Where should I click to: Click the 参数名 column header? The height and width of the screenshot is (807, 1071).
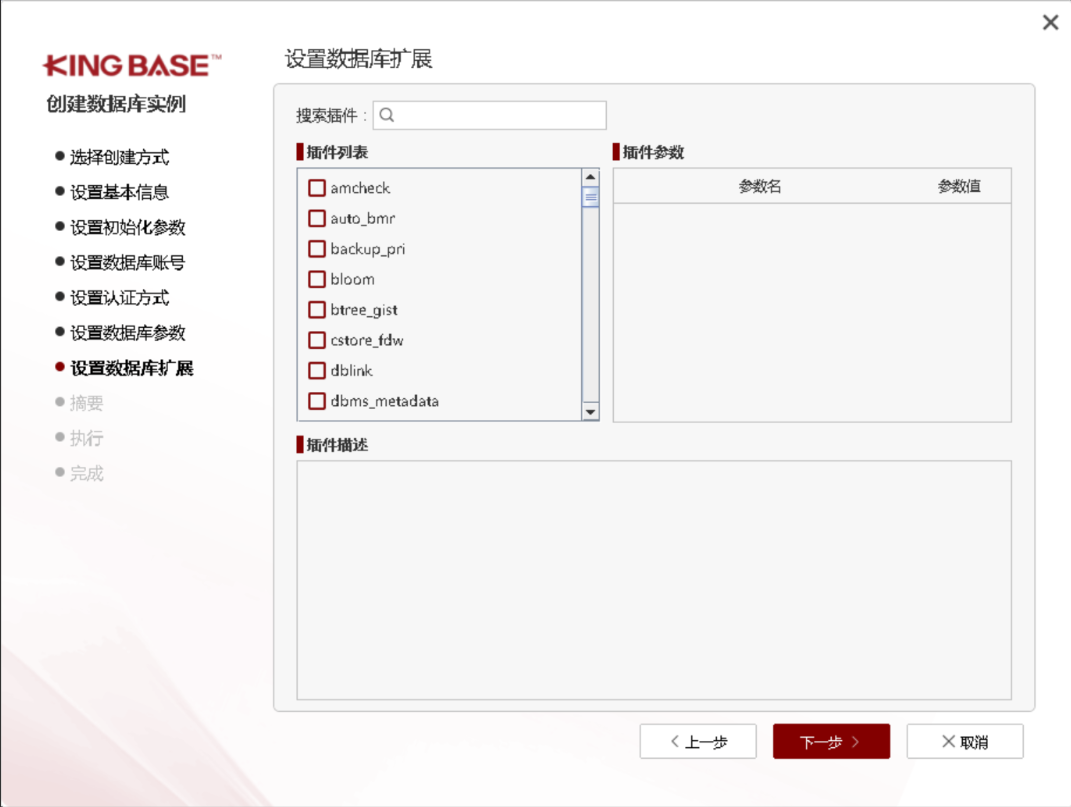[760, 186]
